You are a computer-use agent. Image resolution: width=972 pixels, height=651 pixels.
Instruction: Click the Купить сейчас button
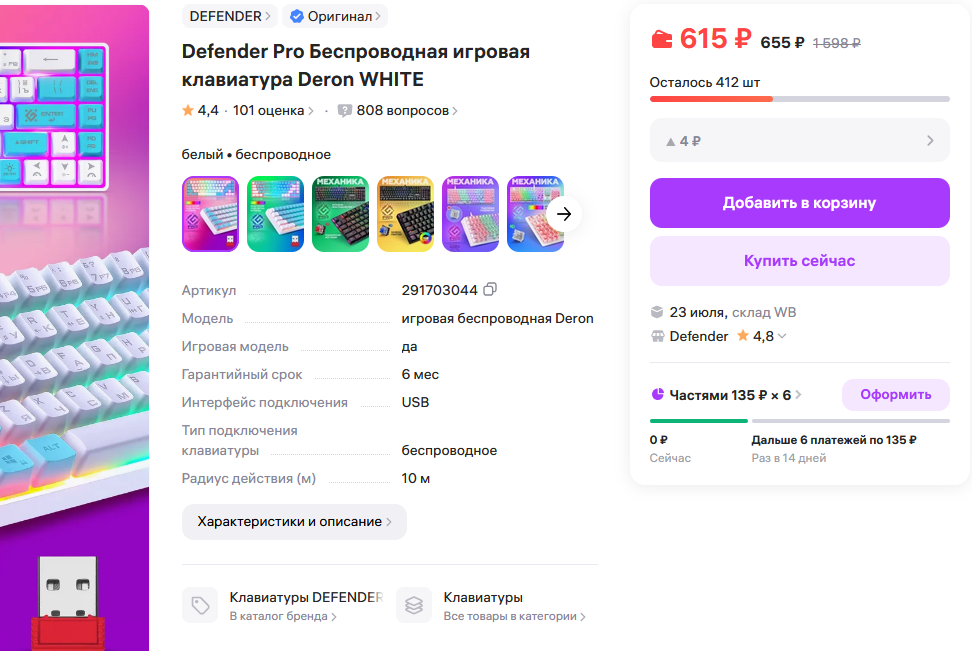(800, 260)
